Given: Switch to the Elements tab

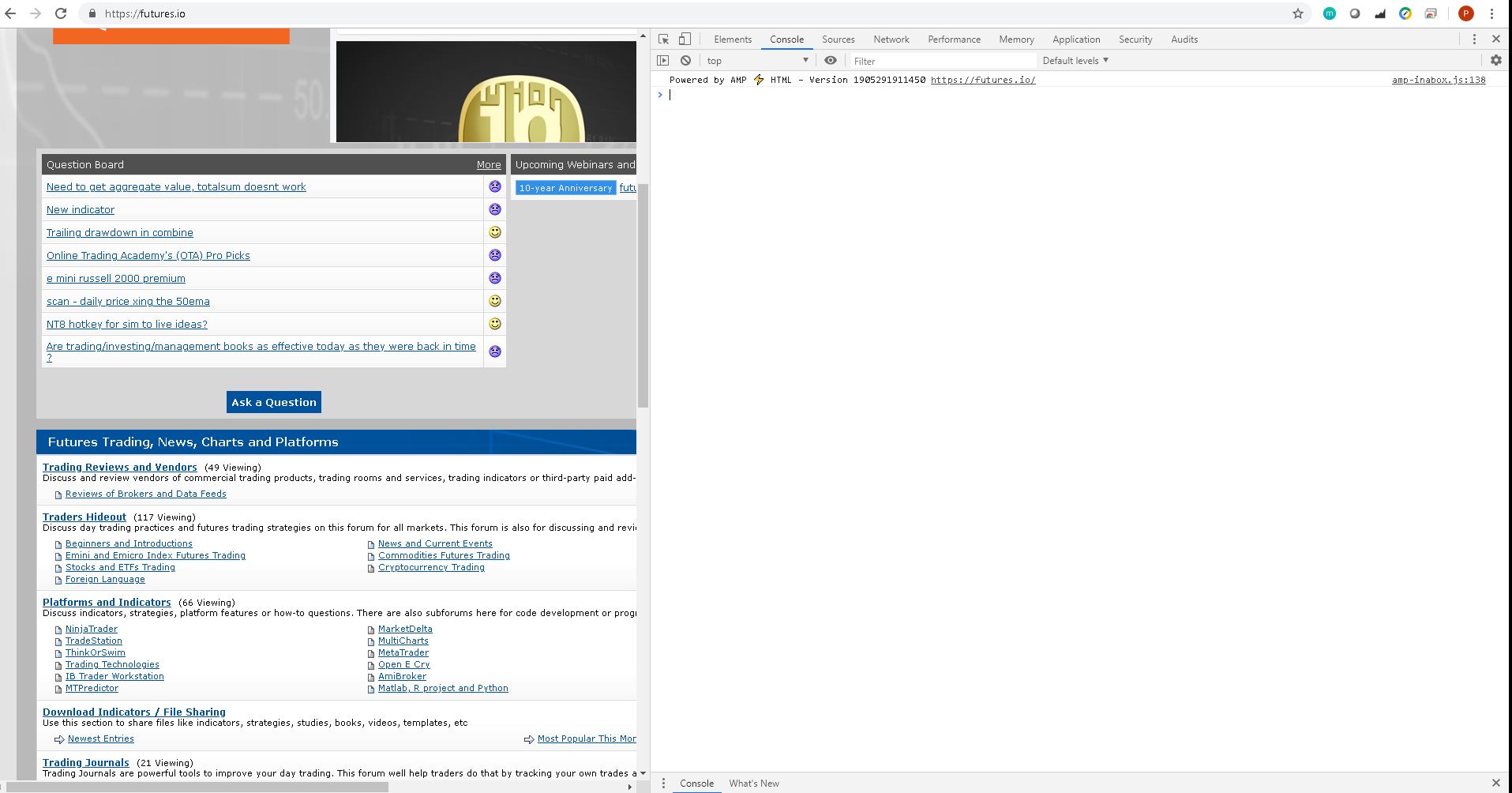Looking at the screenshot, I should [x=733, y=39].
